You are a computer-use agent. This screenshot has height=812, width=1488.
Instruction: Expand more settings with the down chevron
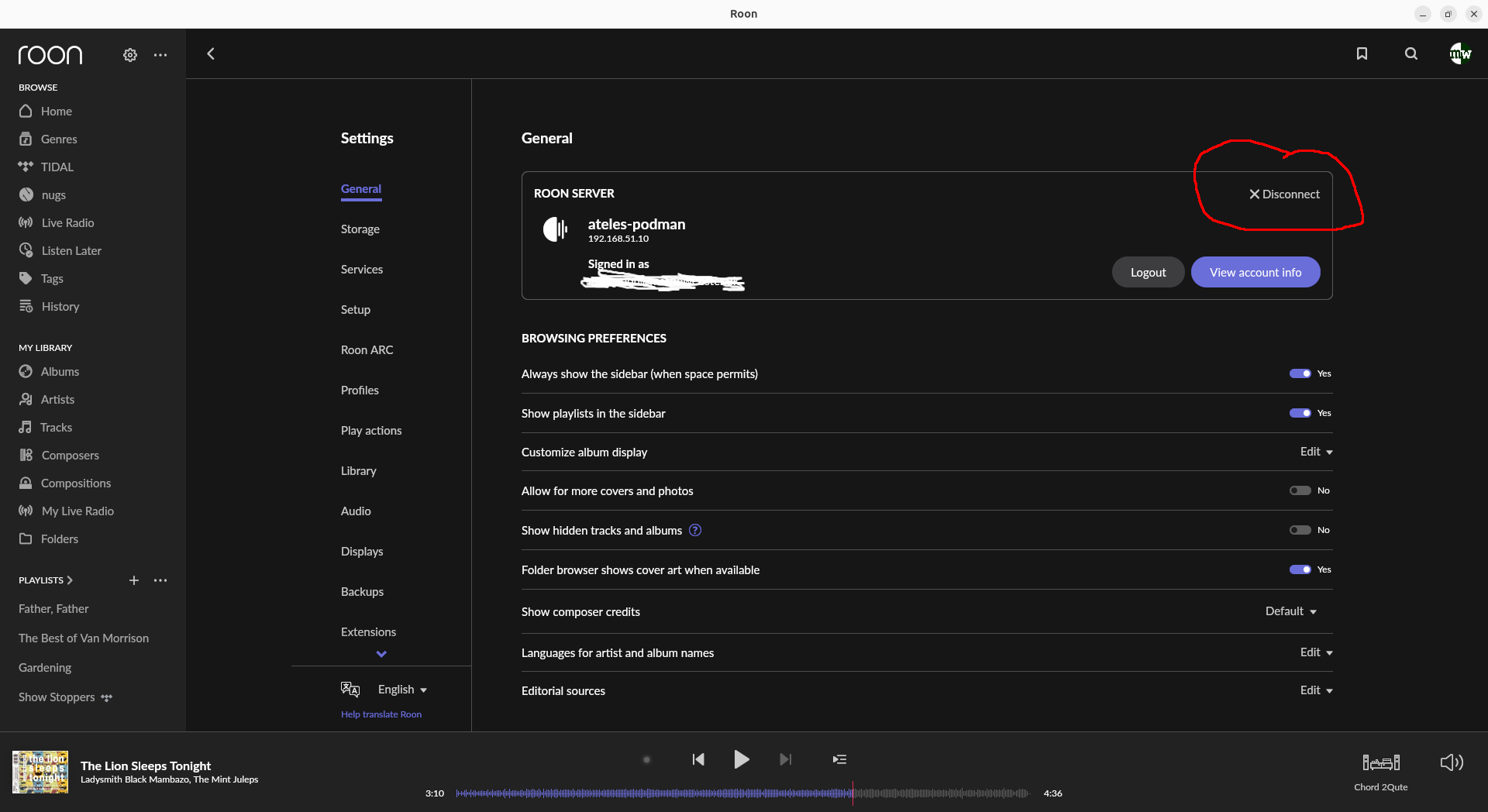tap(381, 654)
